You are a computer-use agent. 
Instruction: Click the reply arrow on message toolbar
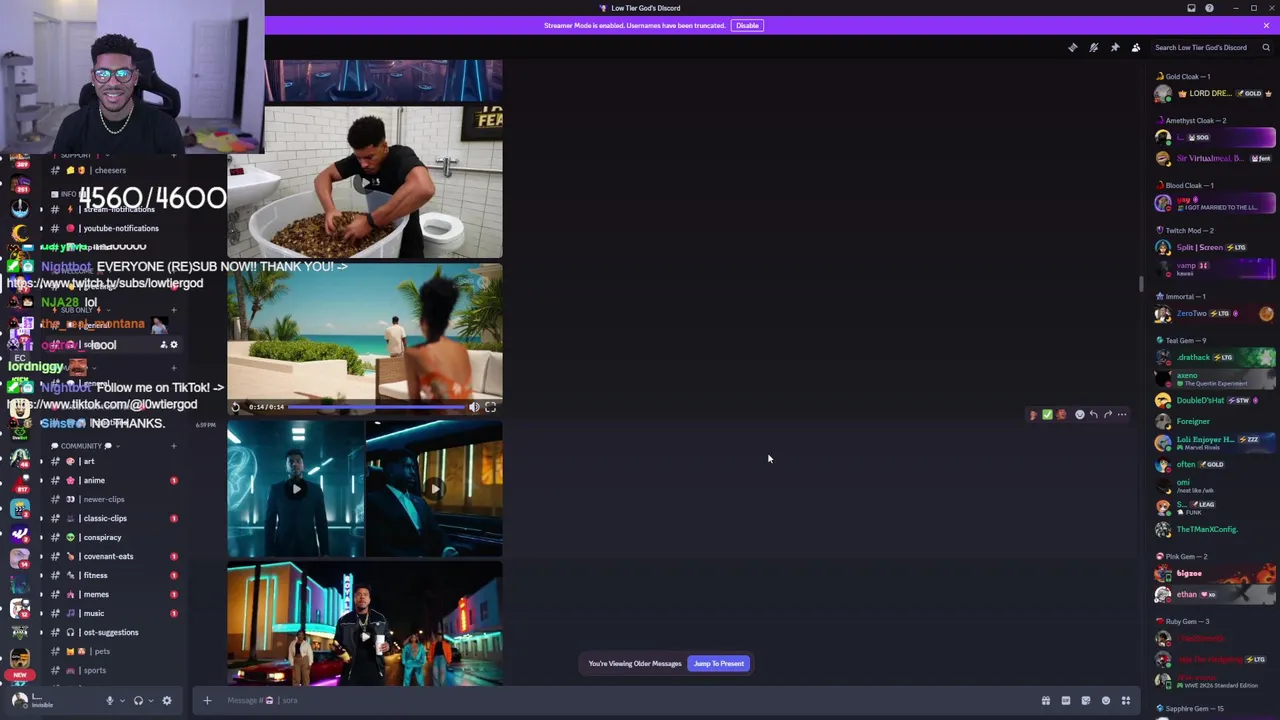click(1094, 414)
